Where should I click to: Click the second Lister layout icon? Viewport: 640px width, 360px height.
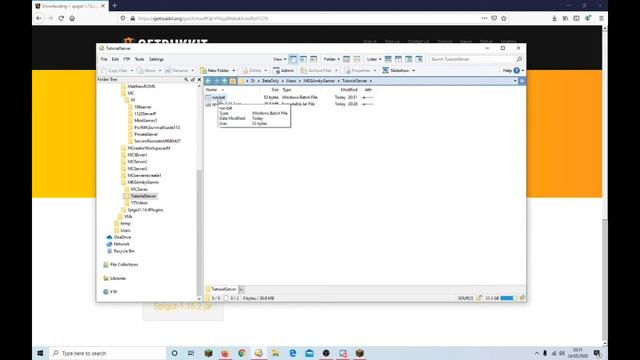pyautogui.click(x=398, y=59)
